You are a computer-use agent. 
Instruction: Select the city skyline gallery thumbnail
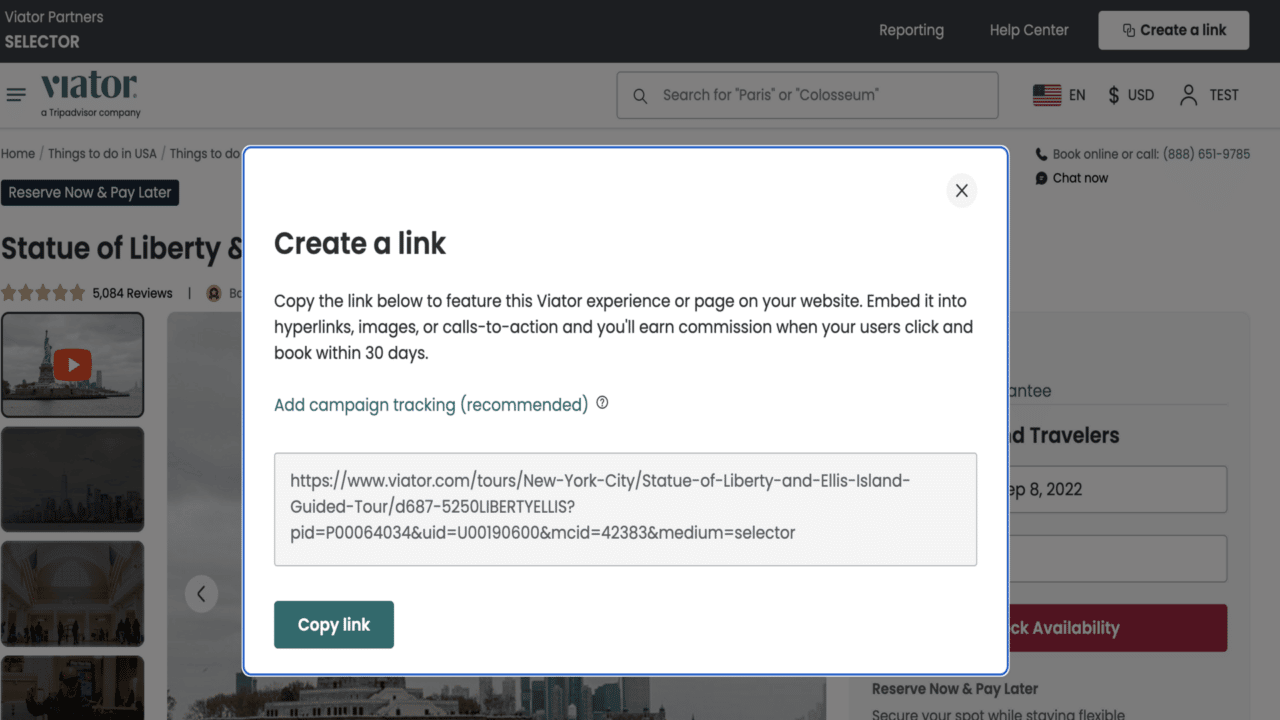pyautogui.click(x=72, y=479)
